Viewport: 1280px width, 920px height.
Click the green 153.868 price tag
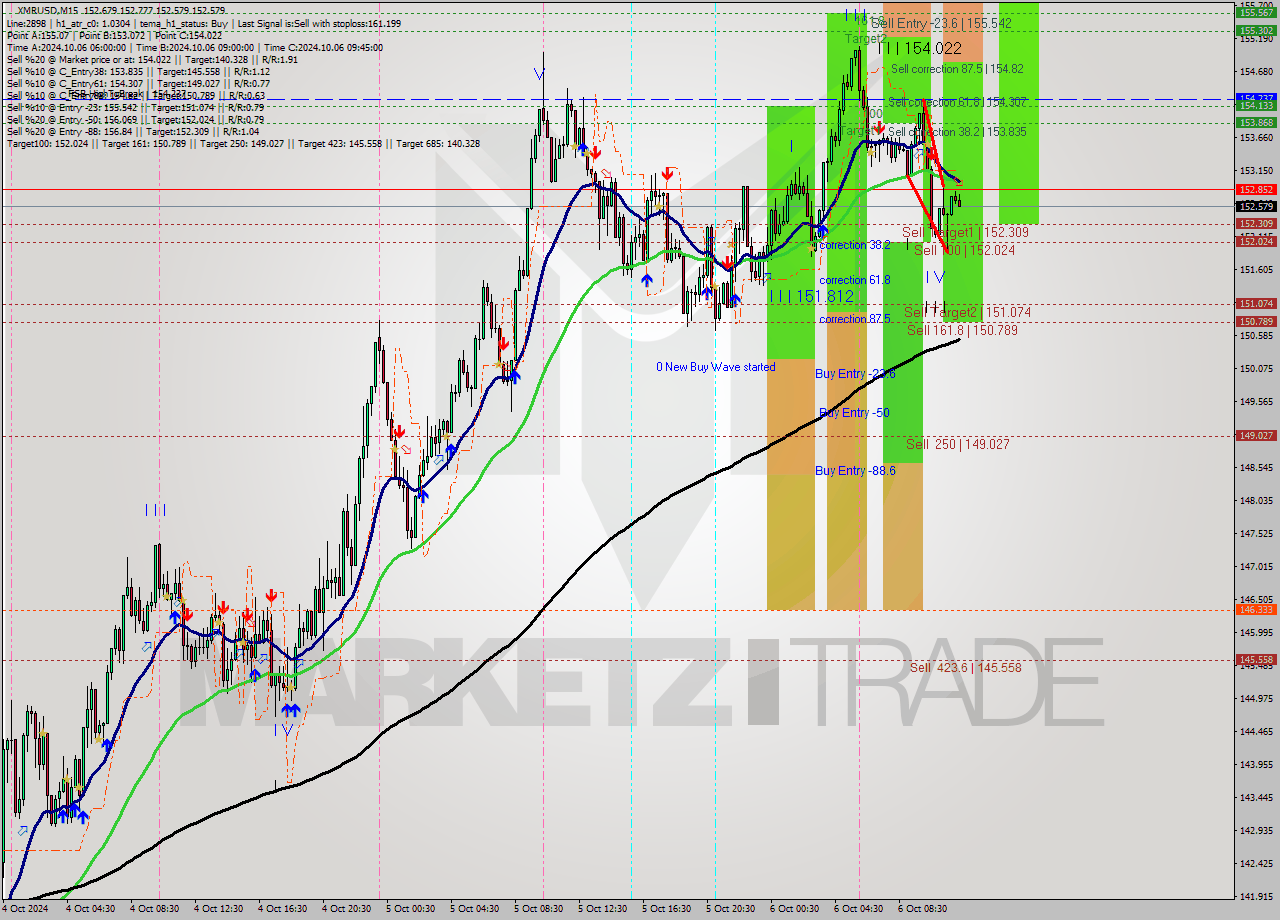pos(1257,122)
